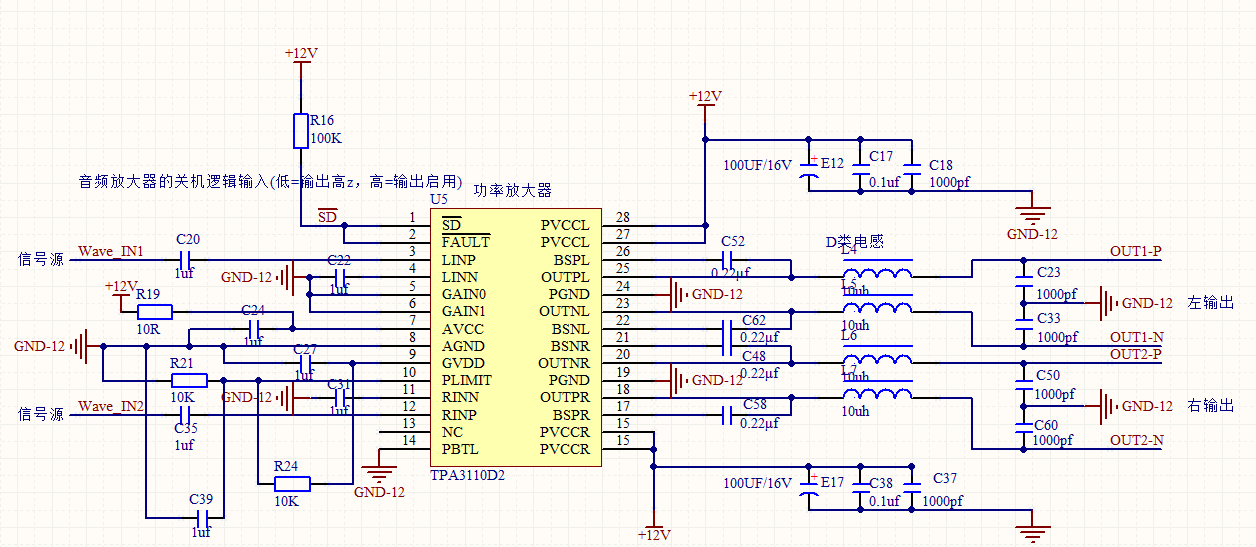Click capacitor C20 on Wave_IN1 line
This screenshot has width=1256, height=547.
pos(187,259)
